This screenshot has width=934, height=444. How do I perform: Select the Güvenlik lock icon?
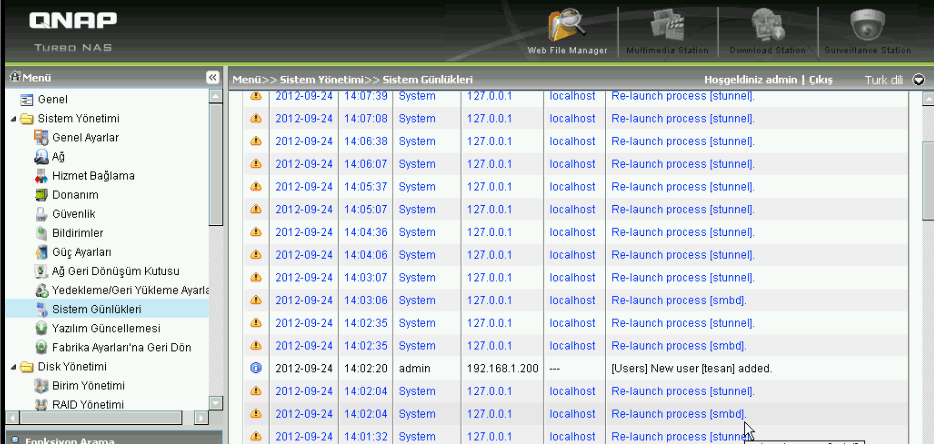[41, 214]
